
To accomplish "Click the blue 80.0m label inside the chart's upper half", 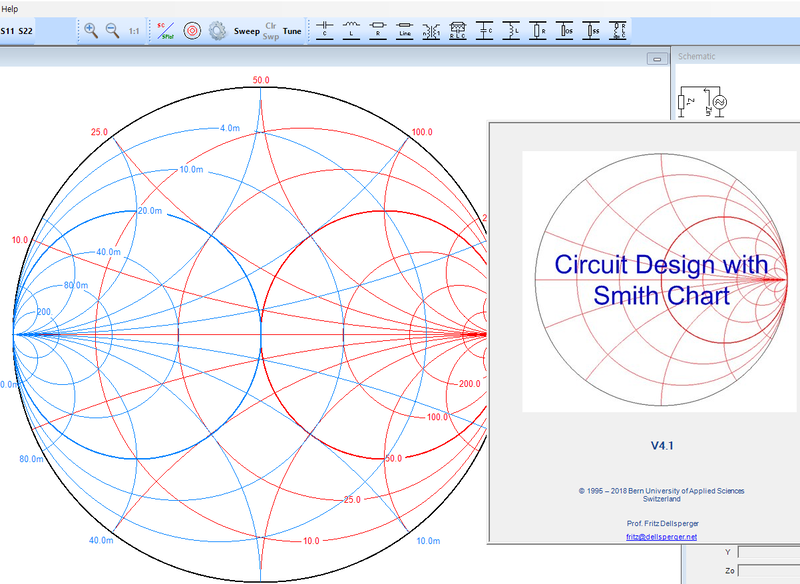I will click(x=76, y=285).
